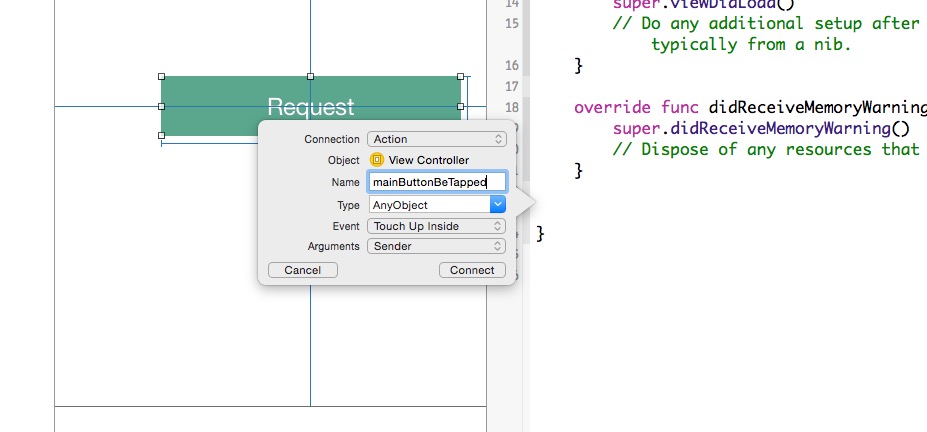The image size is (927, 432).
Task: Click the 'Arguments' label in popover
Action: (333, 246)
